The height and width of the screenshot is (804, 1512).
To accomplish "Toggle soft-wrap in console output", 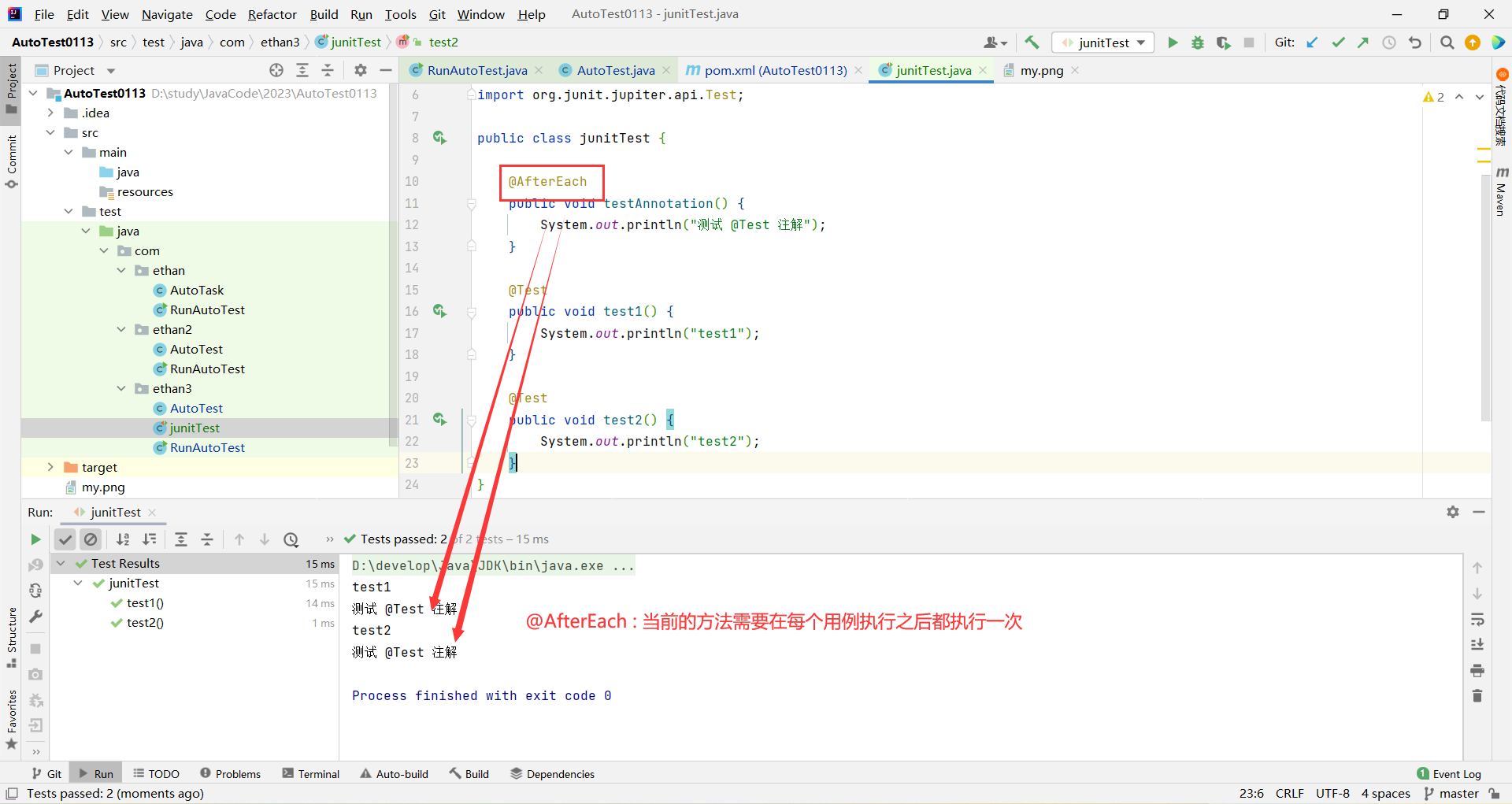I will (x=1477, y=619).
